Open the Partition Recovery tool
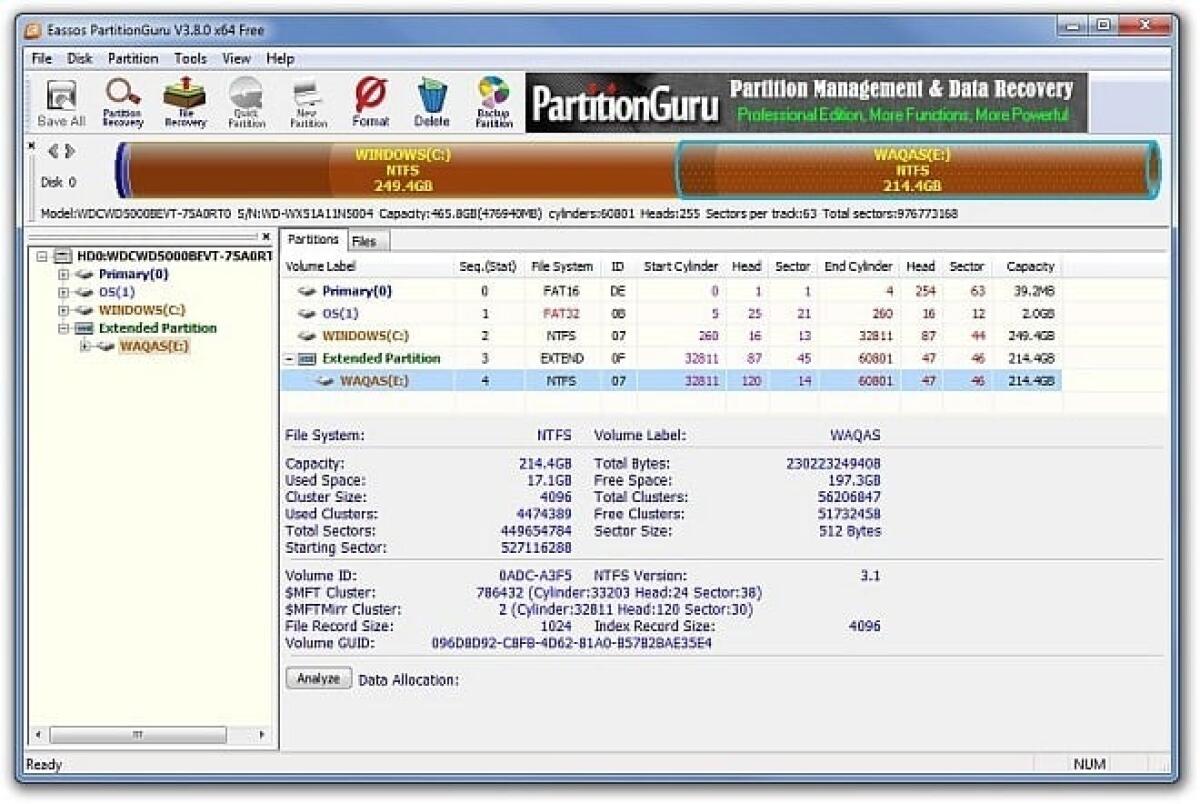This screenshot has width=1200, height=804. (x=122, y=100)
